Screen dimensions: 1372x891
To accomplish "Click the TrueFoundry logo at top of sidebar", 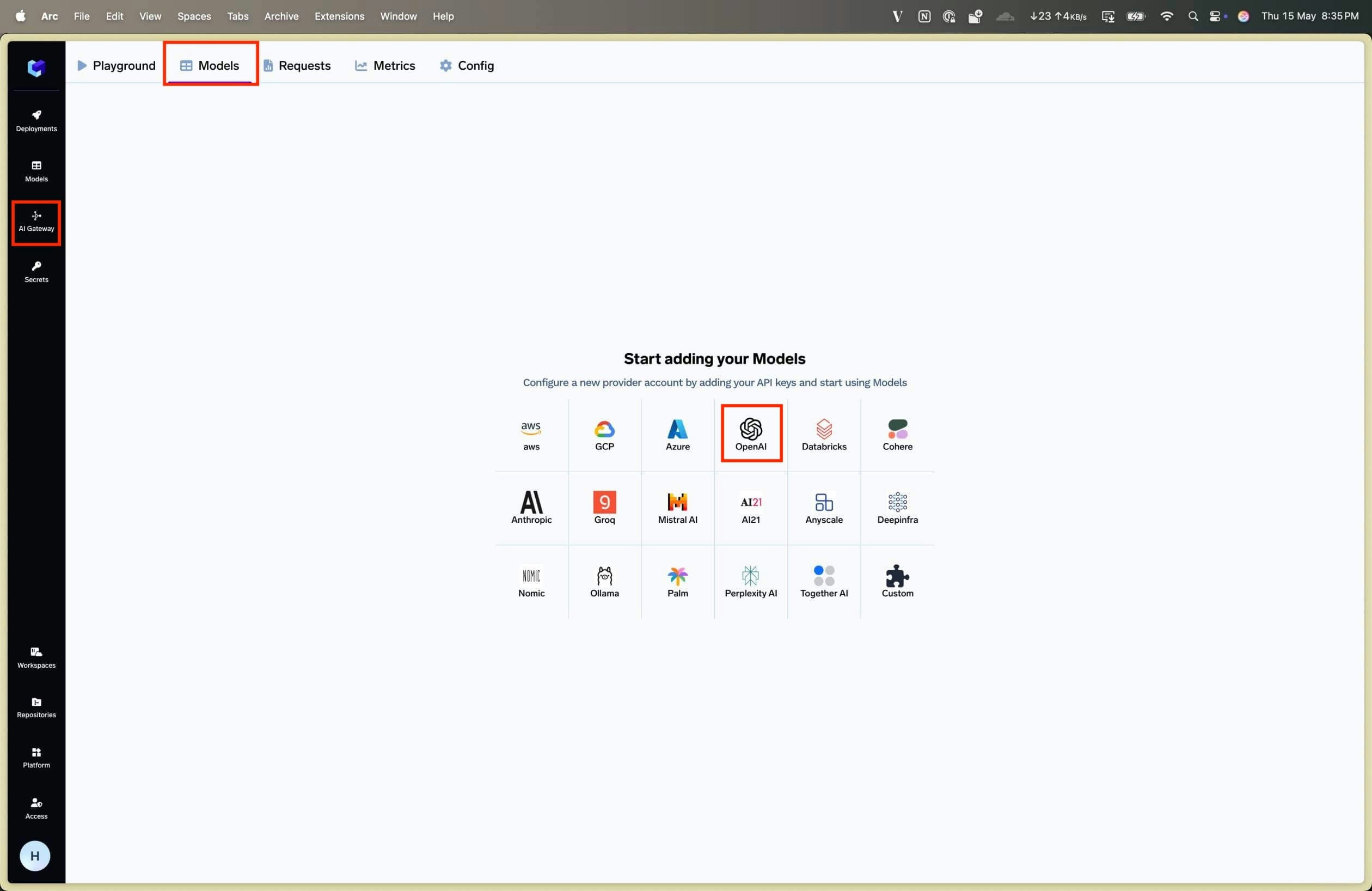I will (36, 68).
